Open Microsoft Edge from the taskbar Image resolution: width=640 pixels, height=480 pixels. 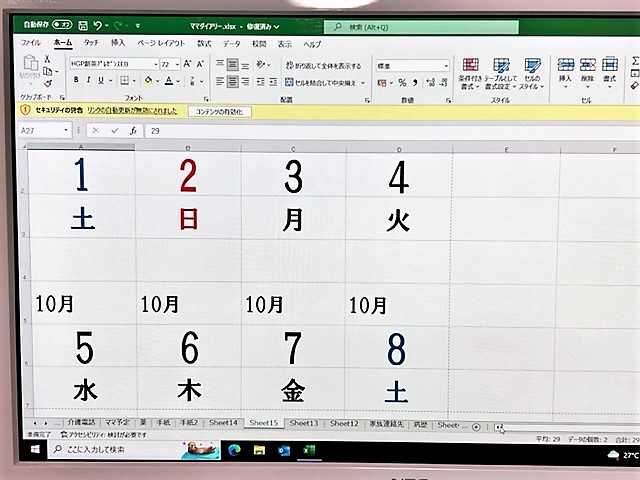pyautogui.click(x=234, y=450)
